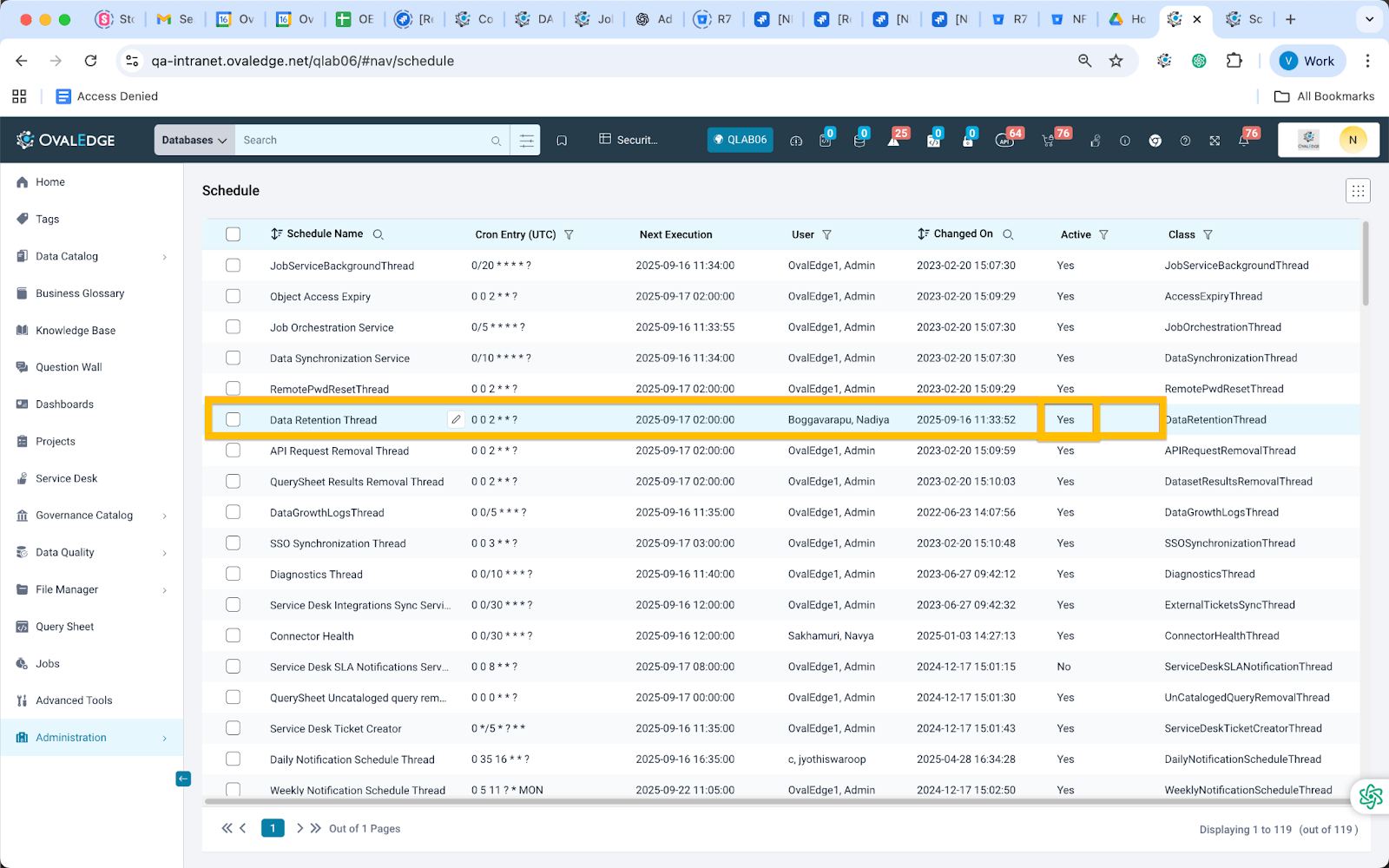The width and height of the screenshot is (1389, 868).
Task: Go to the next page arrow
Action: [x=300, y=828]
